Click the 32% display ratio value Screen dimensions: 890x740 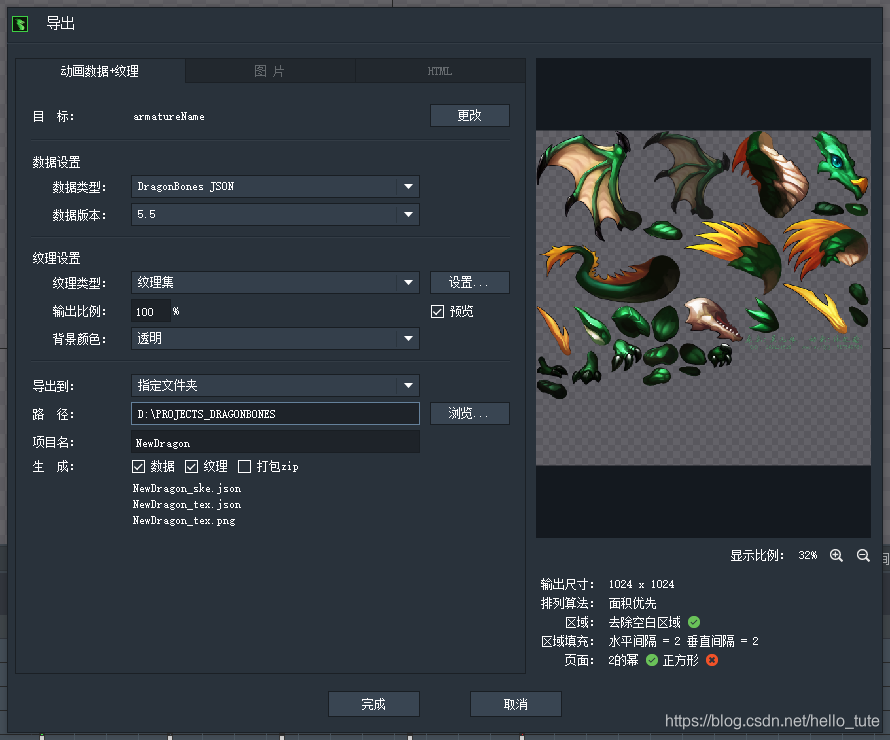point(808,555)
